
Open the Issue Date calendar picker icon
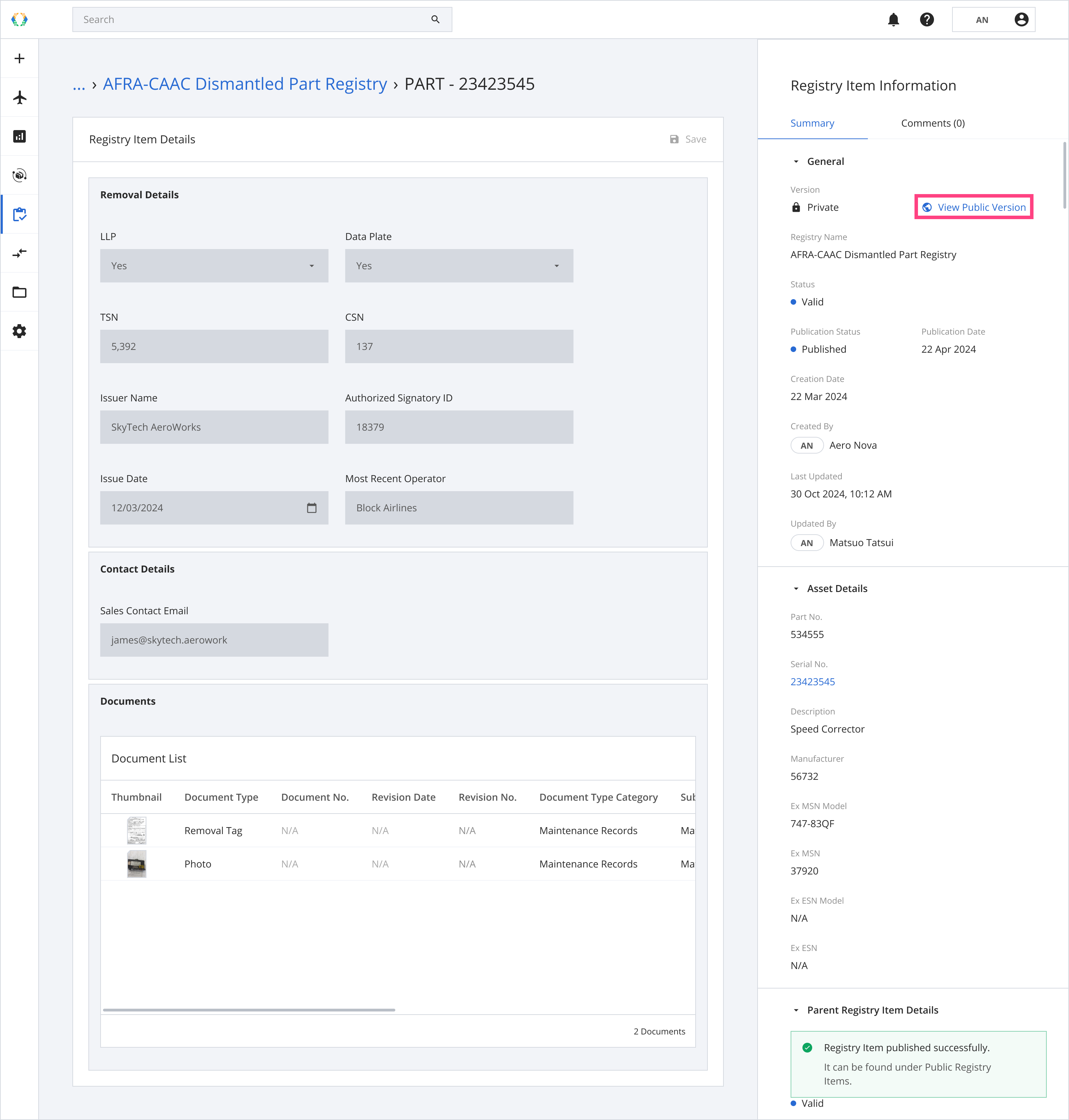point(311,508)
